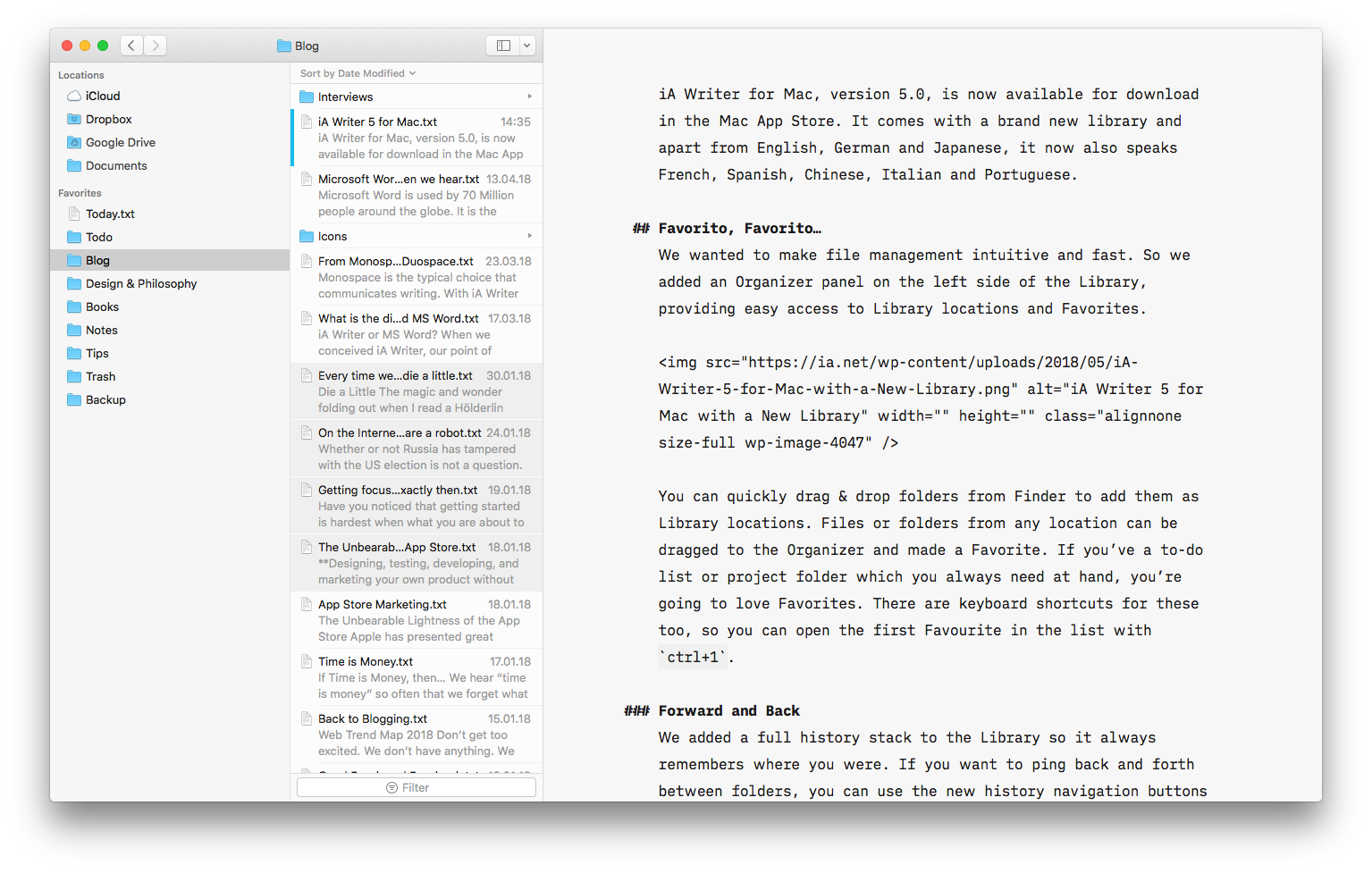Open the Documents location label
The height and width of the screenshot is (873, 1372).
click(x=116, y=165)
